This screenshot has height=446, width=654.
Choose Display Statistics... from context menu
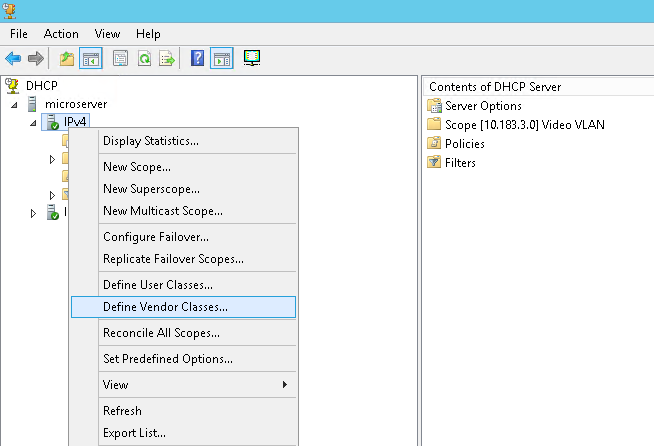click(184, 141)
